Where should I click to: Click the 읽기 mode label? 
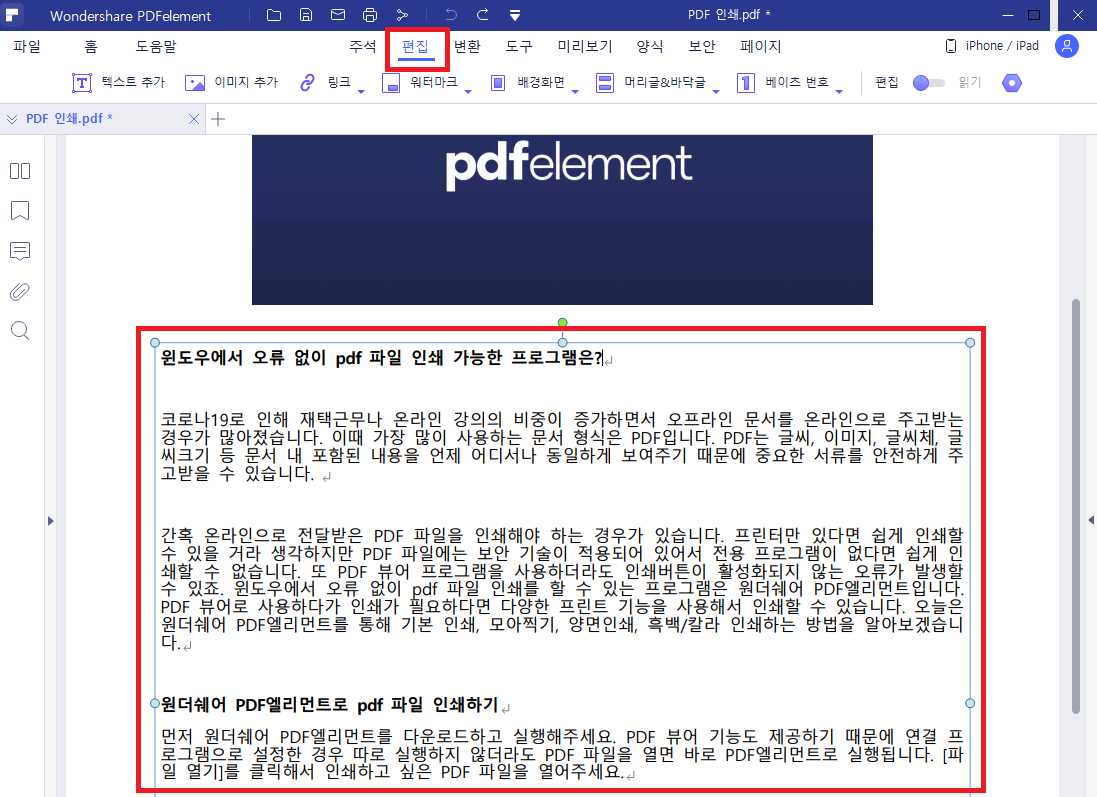click(x=970, y=83)
